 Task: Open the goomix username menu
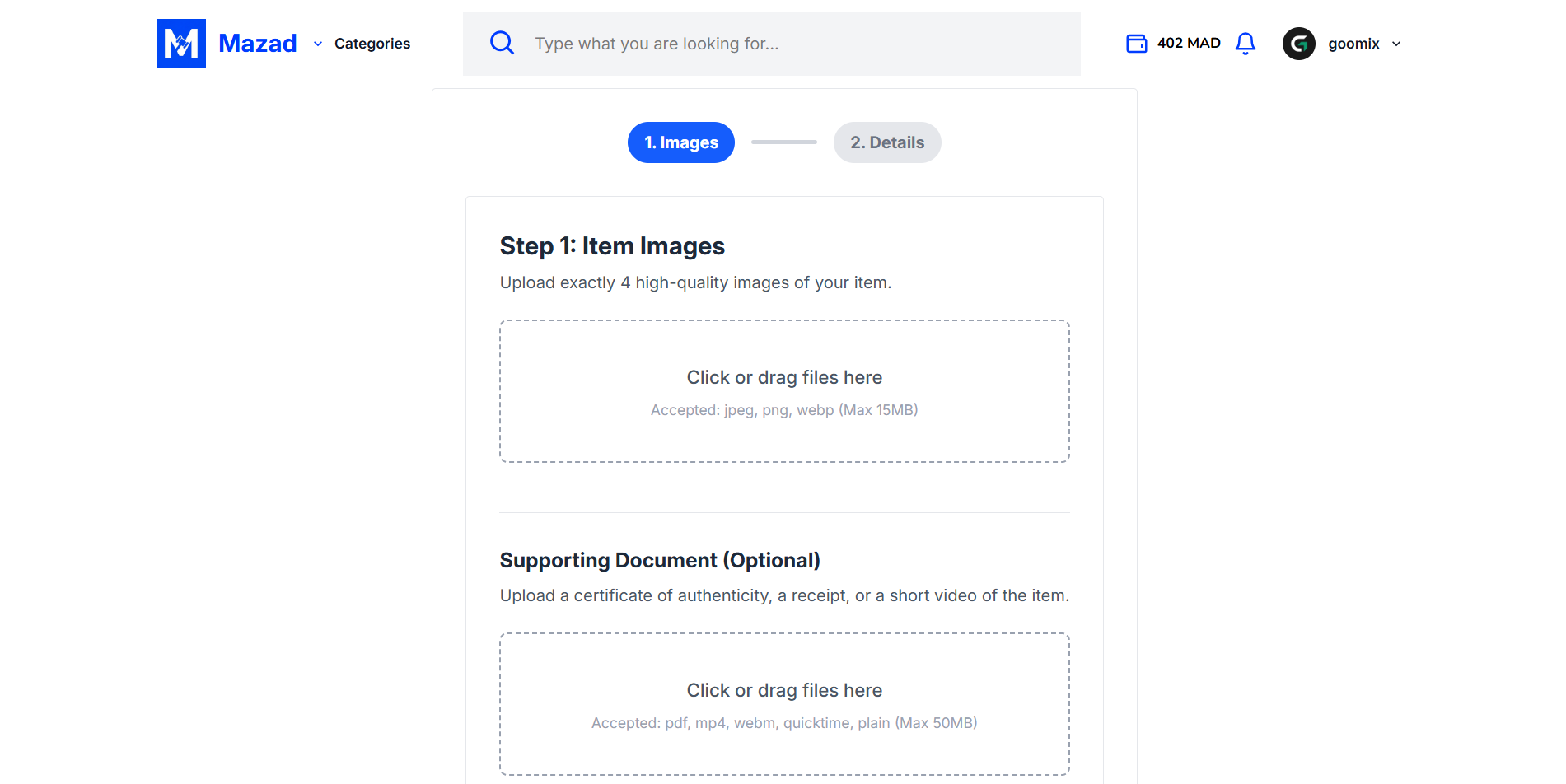tap(1353, 44)
